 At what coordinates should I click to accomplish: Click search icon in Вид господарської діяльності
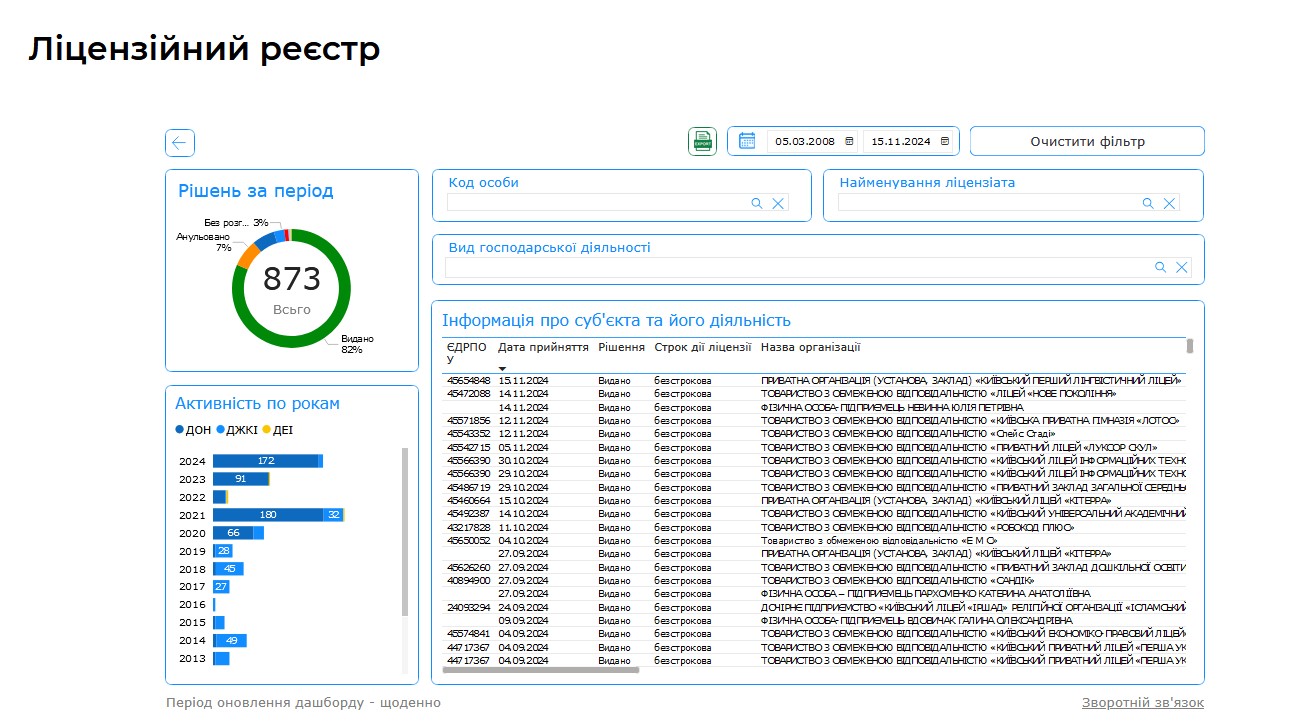coord(1160,267)
